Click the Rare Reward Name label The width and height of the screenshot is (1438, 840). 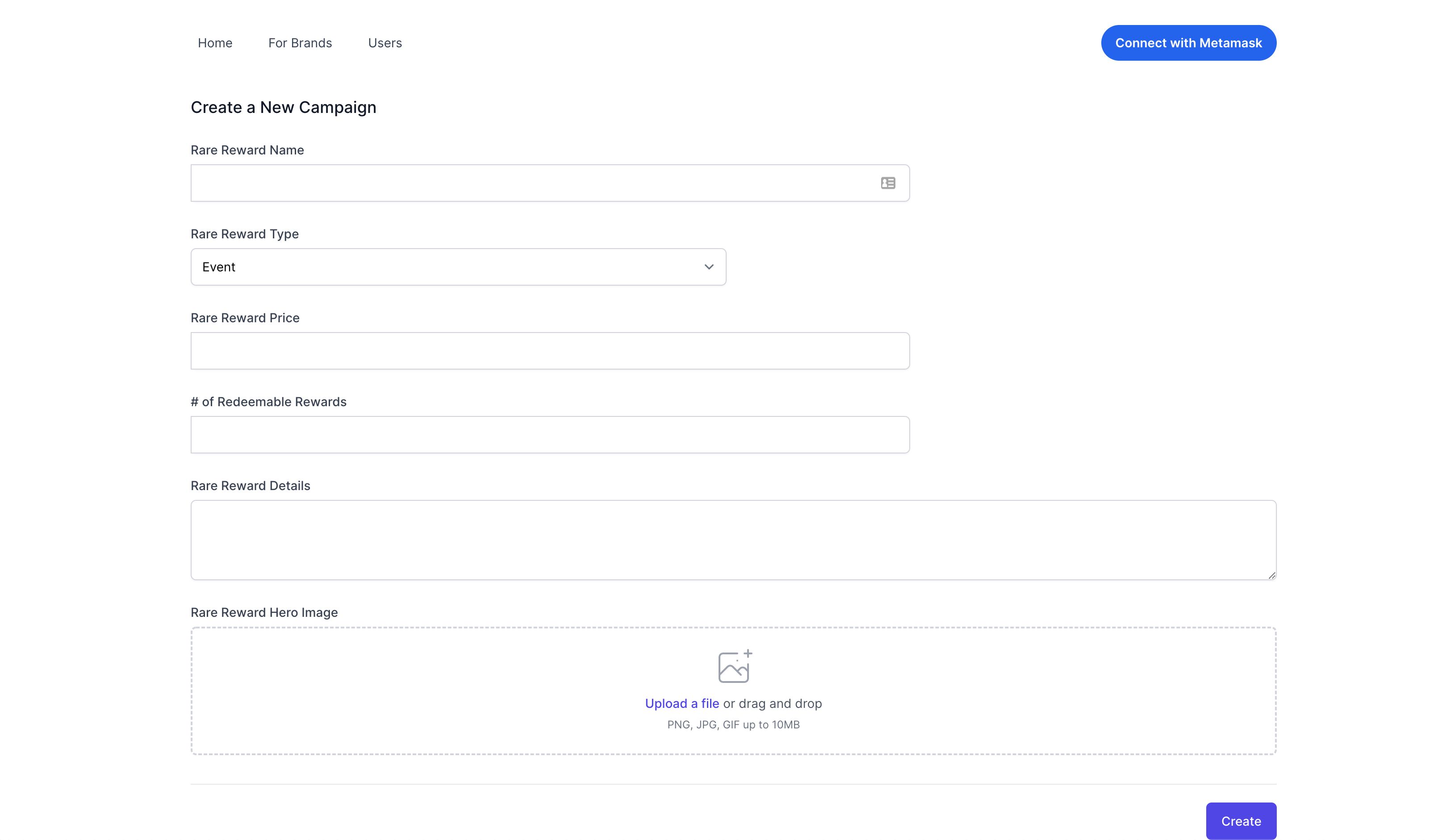(247, 150)
